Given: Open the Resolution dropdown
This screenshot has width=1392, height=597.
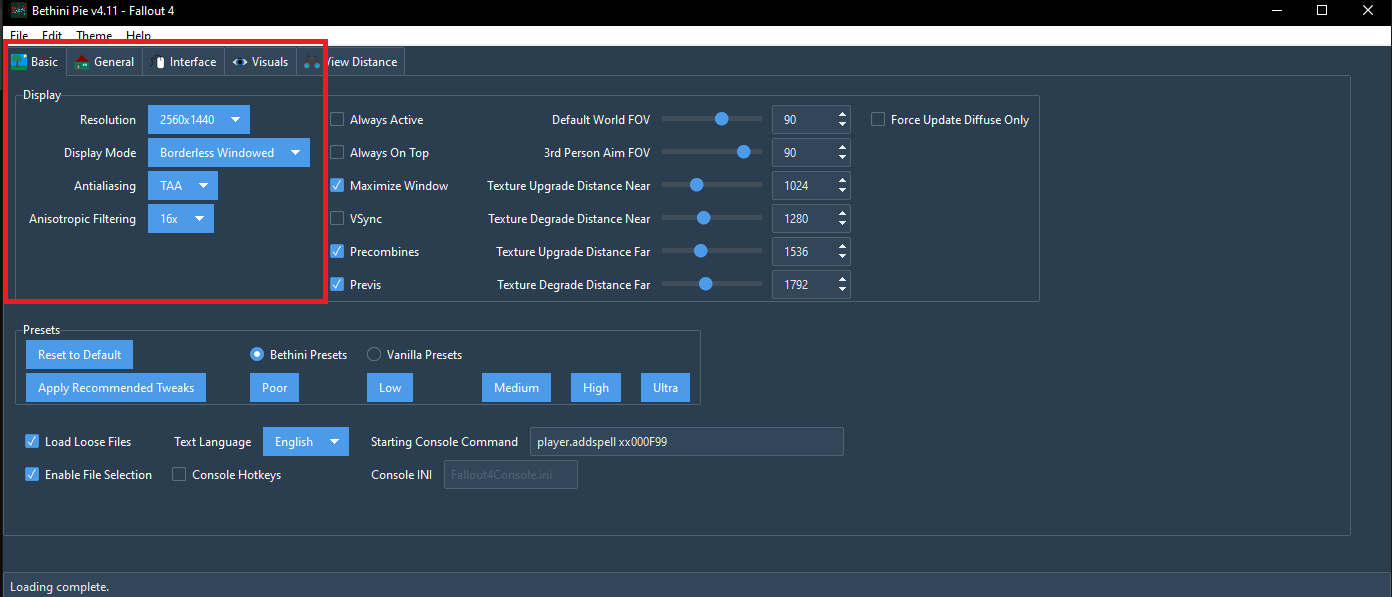Looking at the screenshot, I should point(198,118).
